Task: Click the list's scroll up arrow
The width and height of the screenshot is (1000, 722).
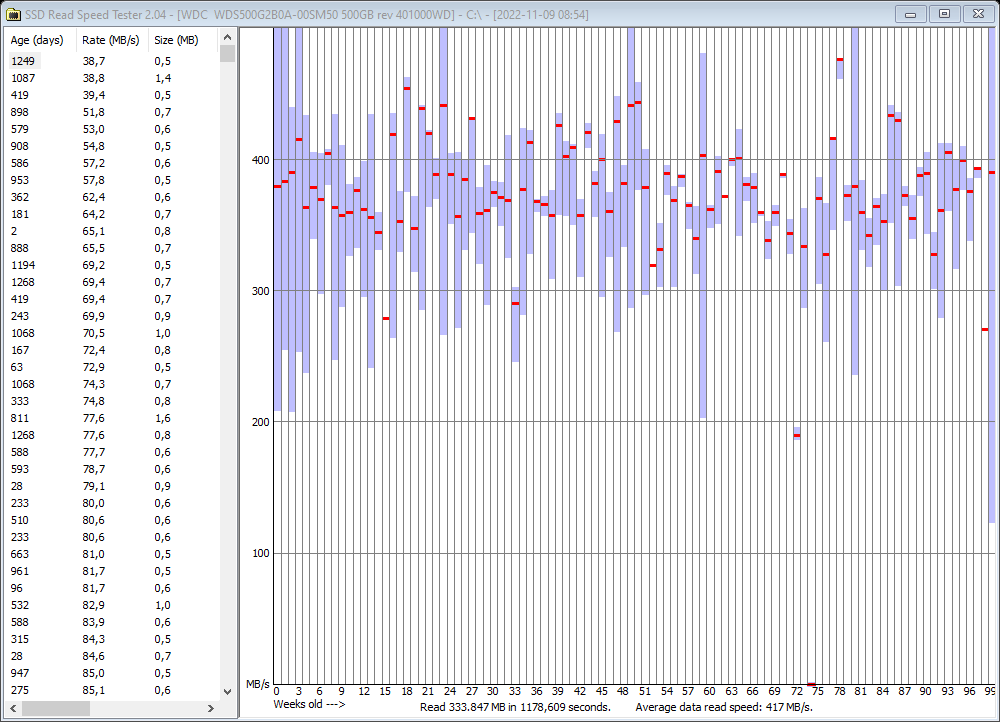Action: [227, 38]
